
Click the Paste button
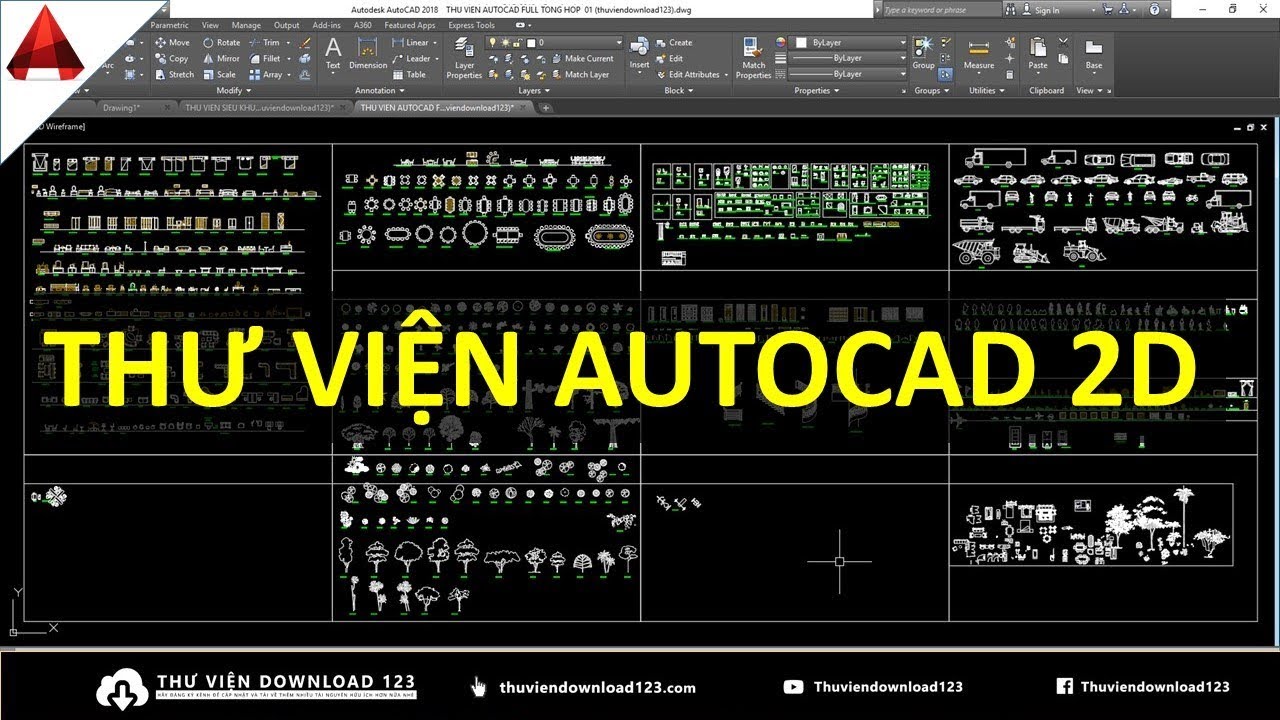pos(1038,54)
